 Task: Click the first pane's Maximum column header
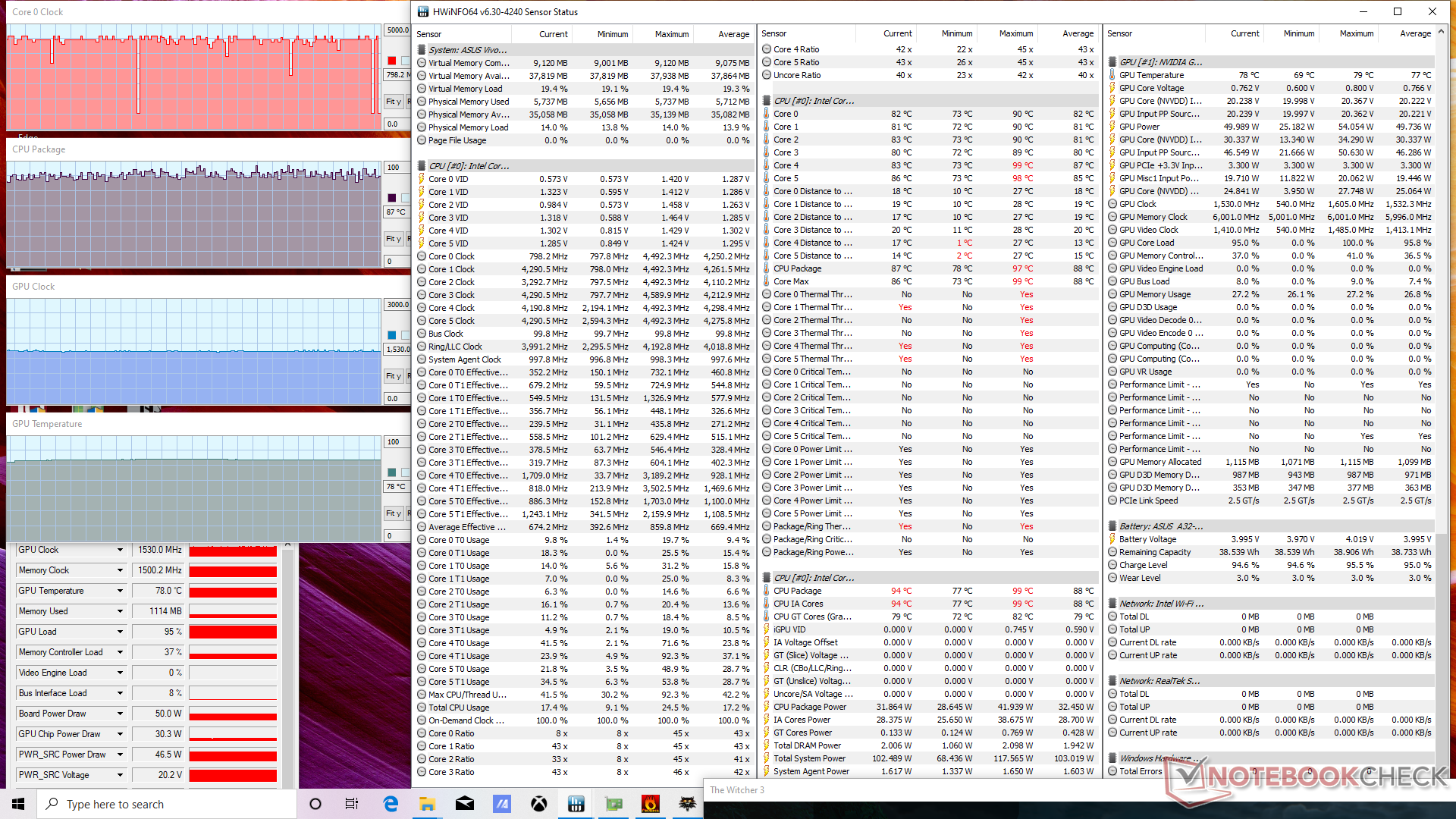point(664,34)
